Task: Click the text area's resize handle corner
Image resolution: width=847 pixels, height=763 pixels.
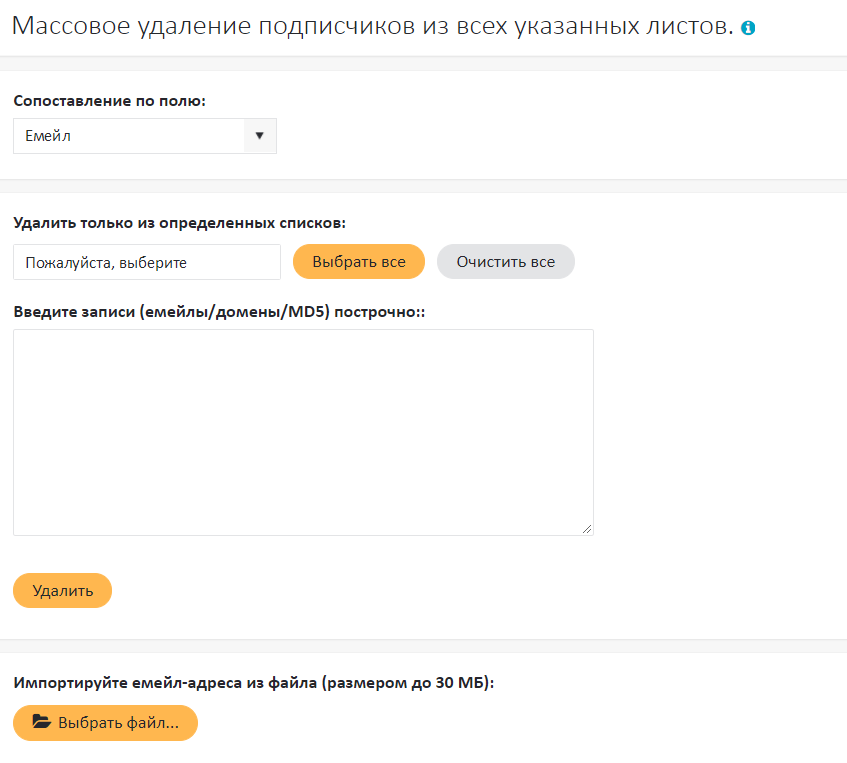Action: tap(587, 529)
